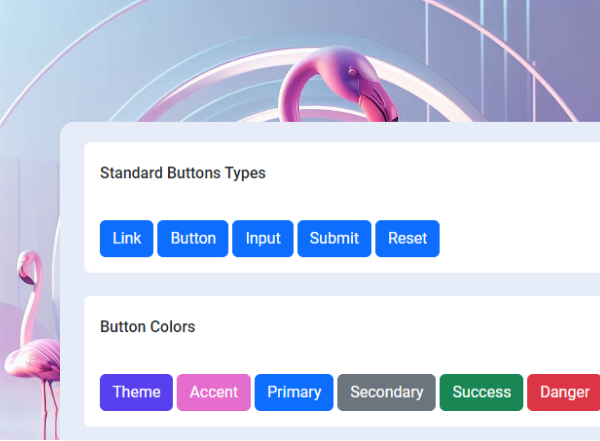Choose the green Success button
Screen dimensions: 600x441
click(x=482, y=392)
